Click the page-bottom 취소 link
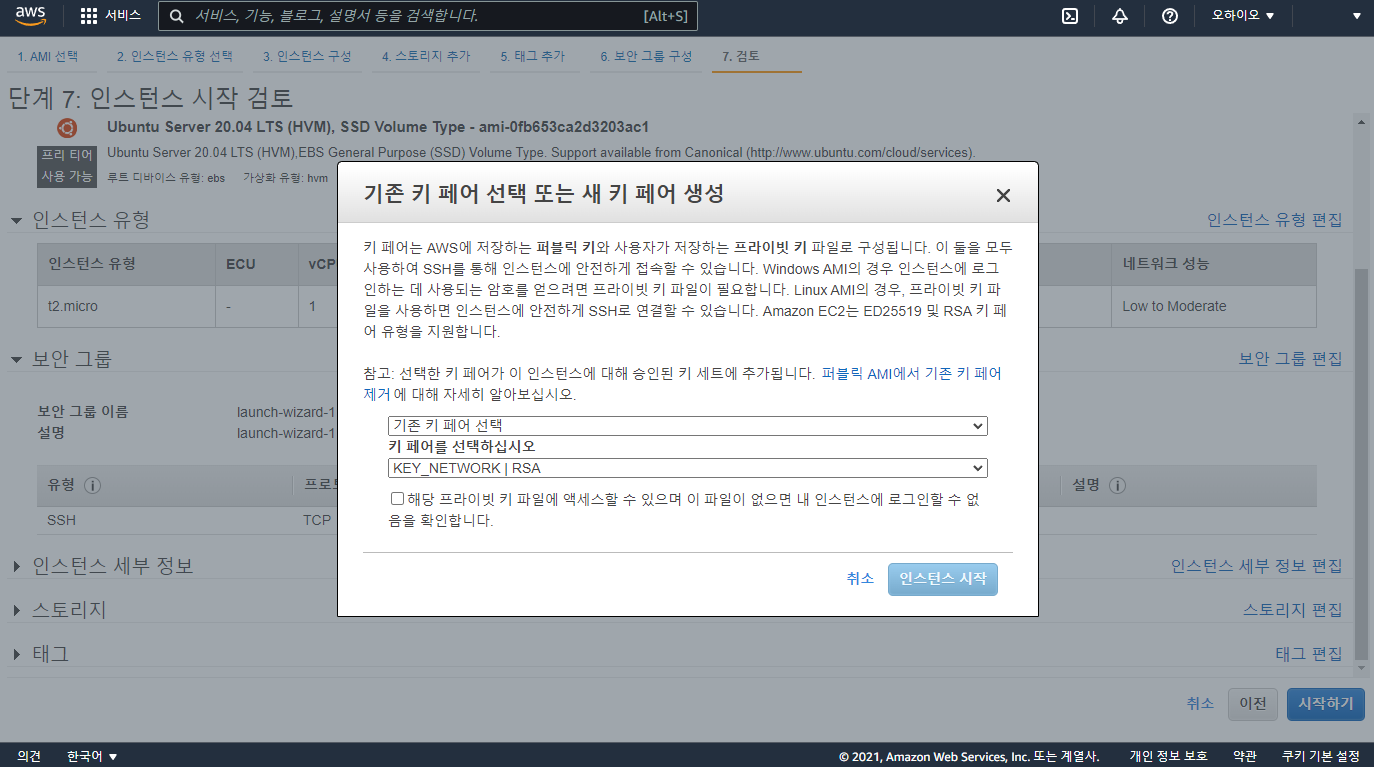 pyautogui.click(x=1200, y=704)
